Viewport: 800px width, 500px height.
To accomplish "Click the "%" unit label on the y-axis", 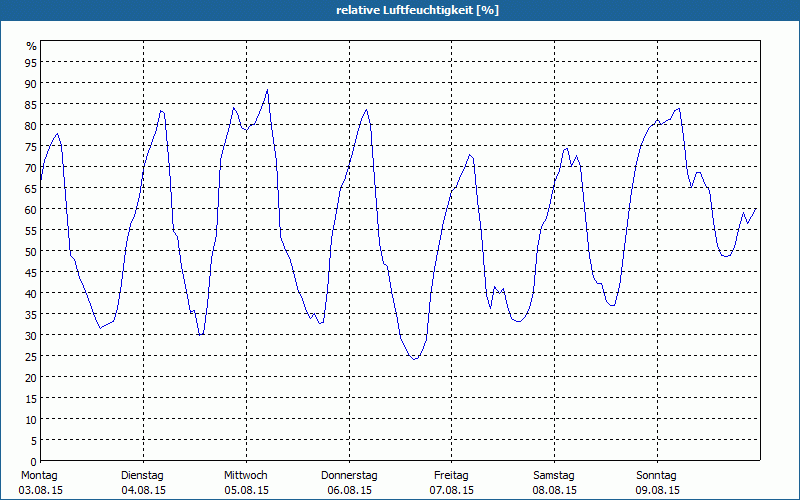I will 31,46.
